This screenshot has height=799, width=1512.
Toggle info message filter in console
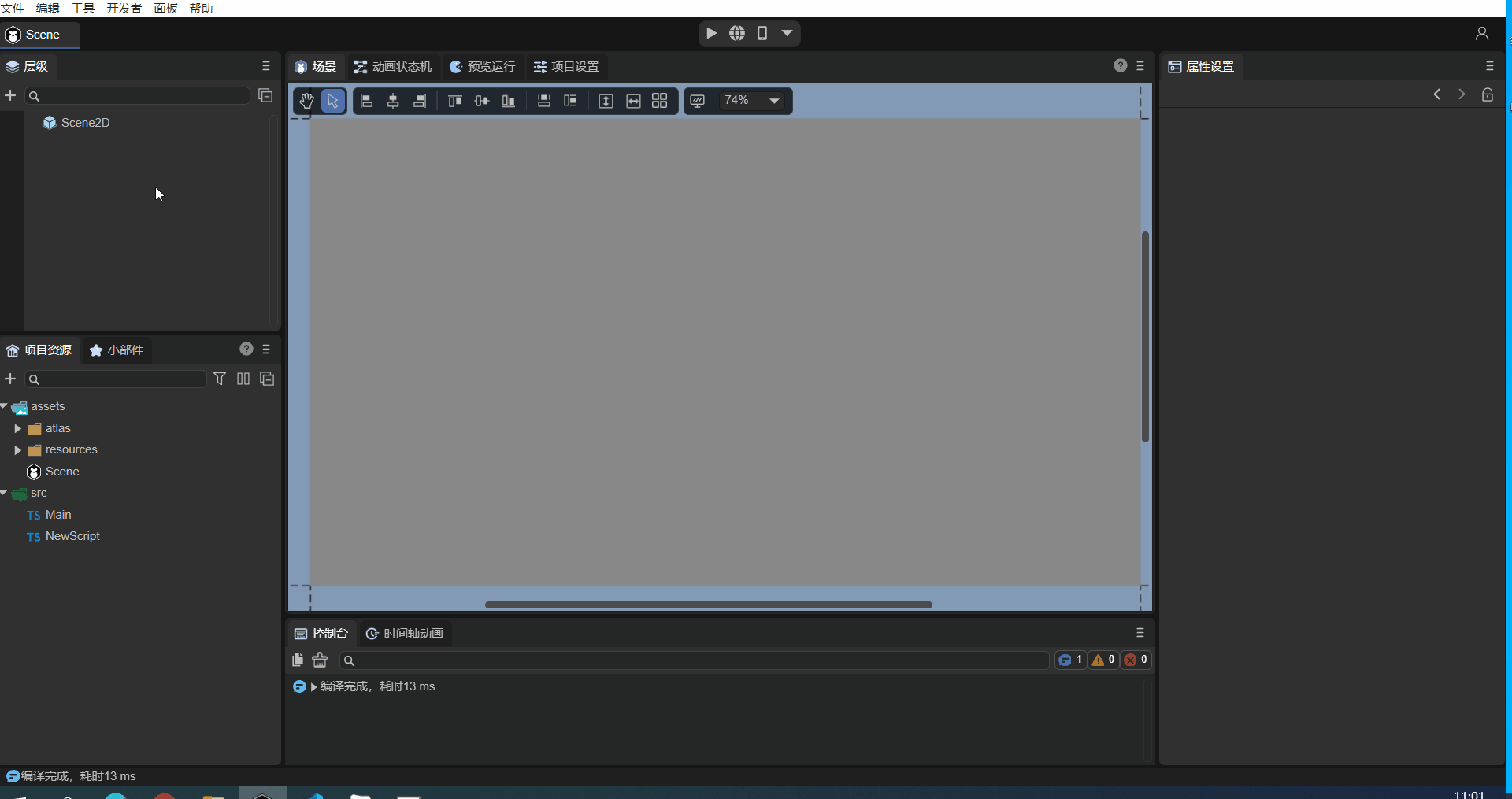(x=1070, y=660)
